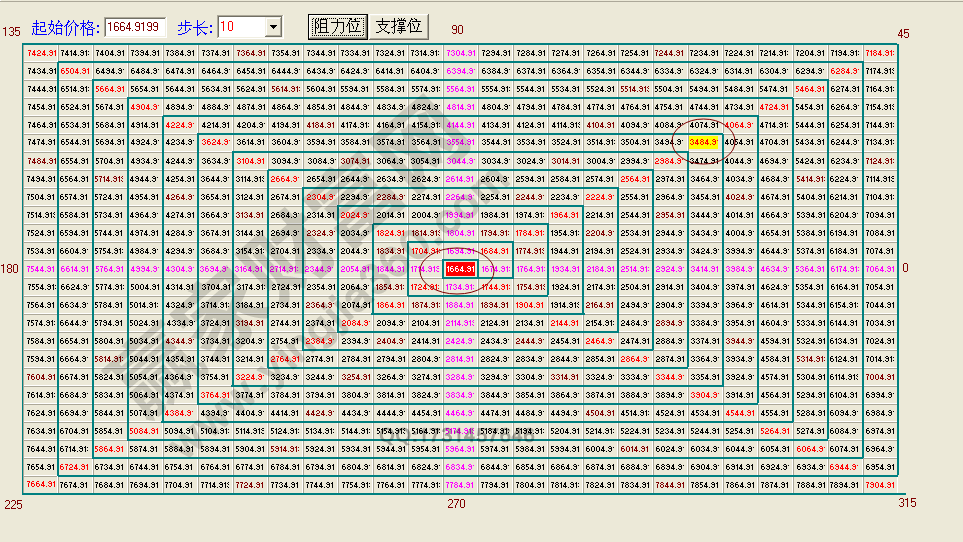The width and height of the screenshot is (963, 542).
Task: Click the bottom-left corner cell 7664.91
Action: [x=42, y=485]
